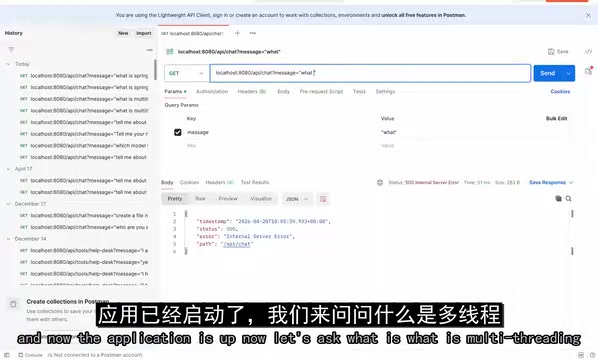This screenshot has width=598, height=360.
Task: Open response Headers (4) tab
Action: click(220, 182)
